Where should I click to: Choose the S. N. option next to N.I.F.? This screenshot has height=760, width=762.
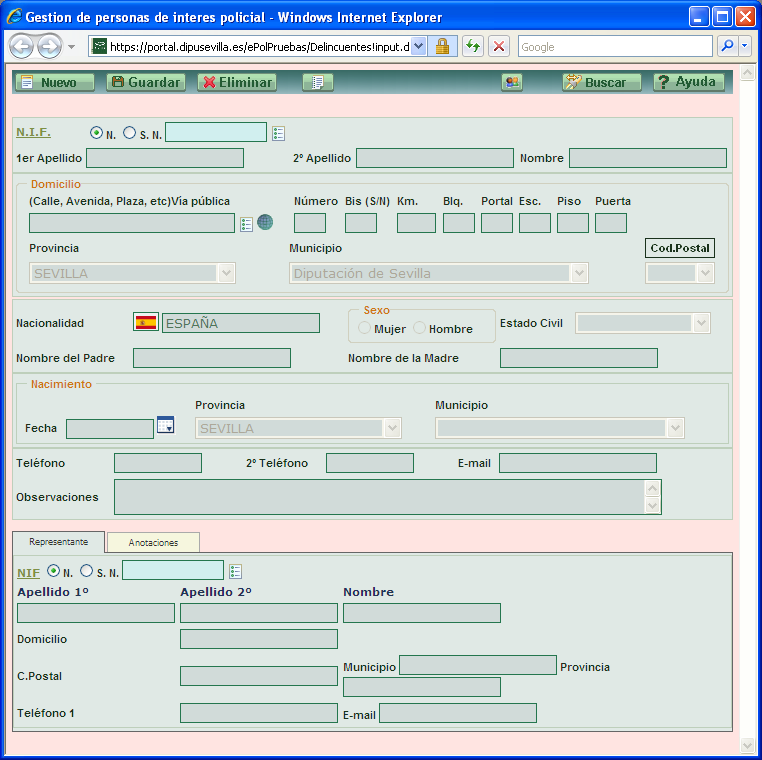130,133
